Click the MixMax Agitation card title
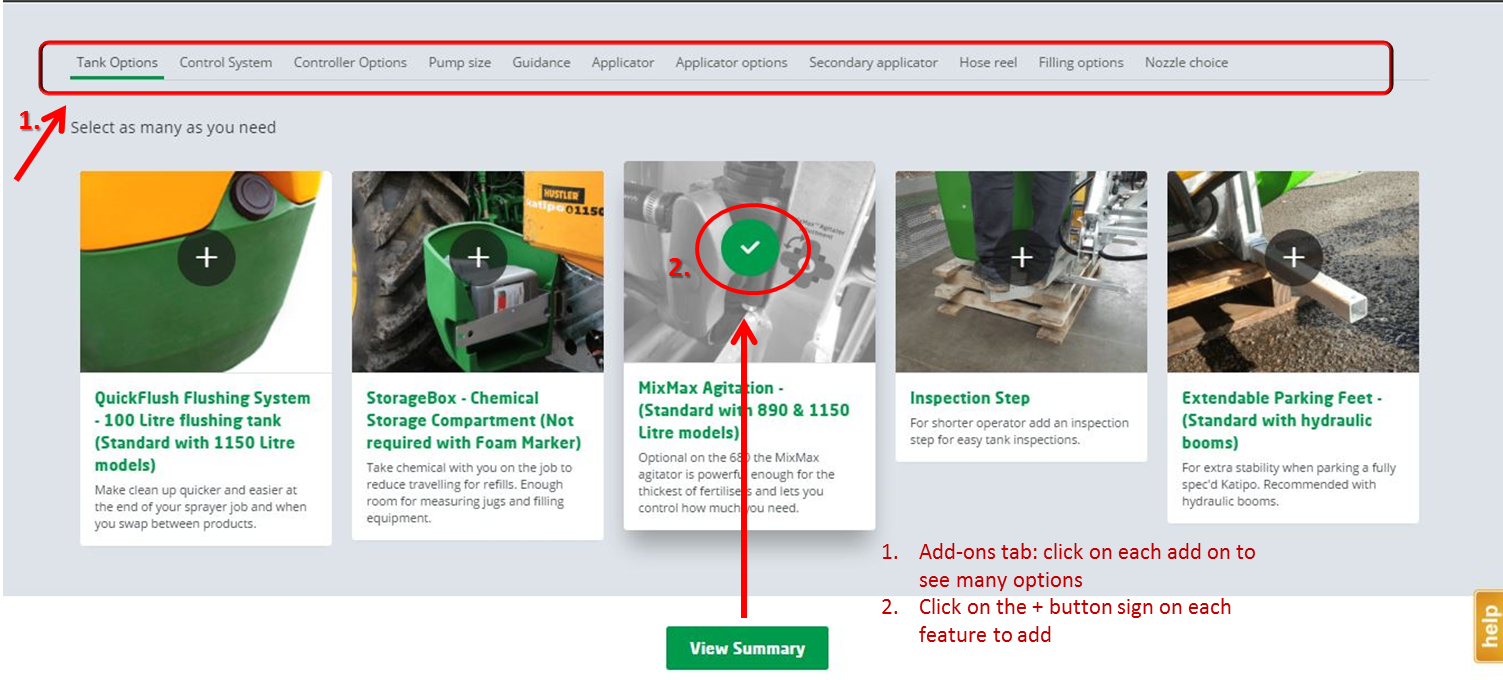 744,410
